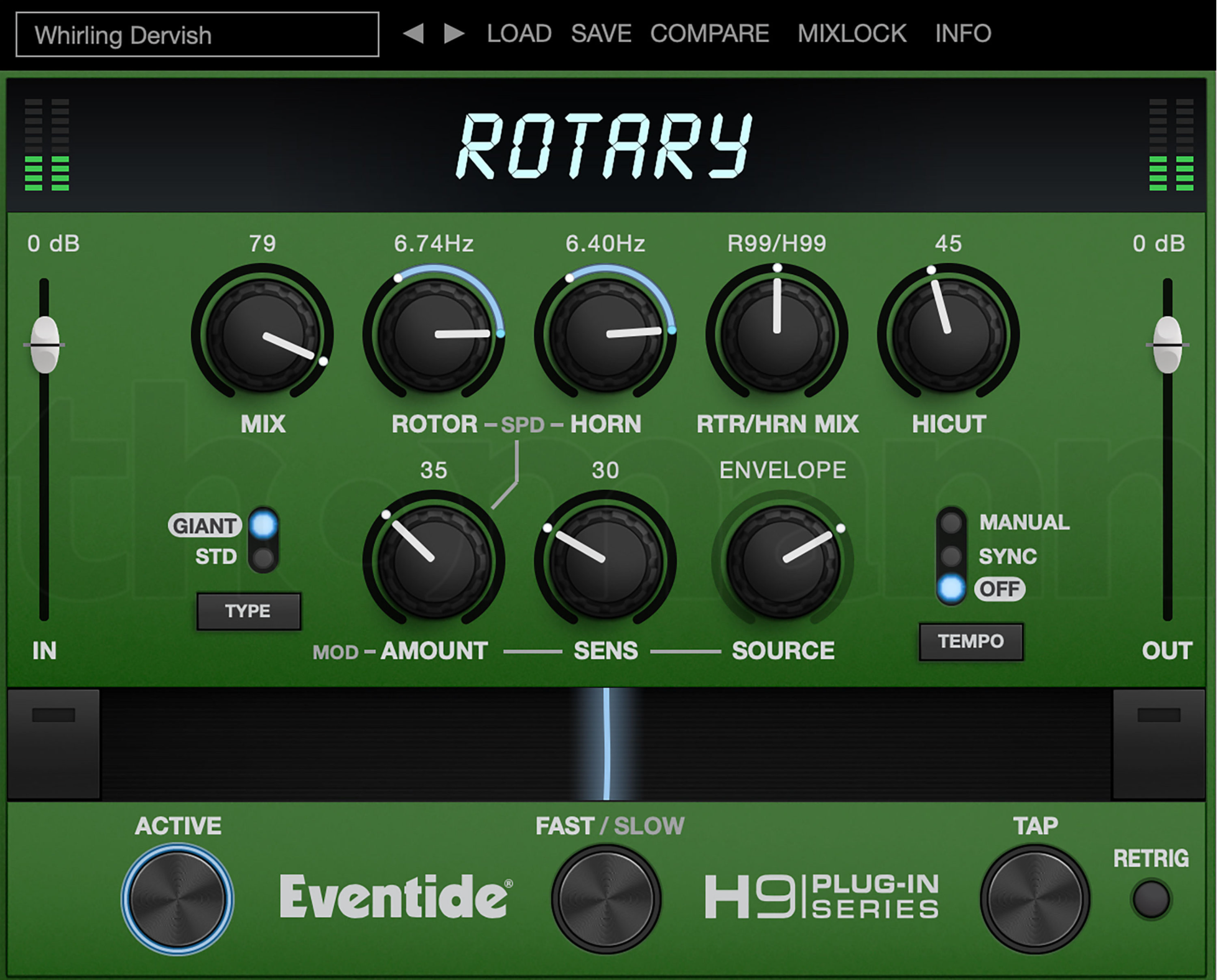The image size is (1218, 980).
Task: Toggle the FAST/SLOW footswitch
Action: pyautogui.click(x=606, y=899)
